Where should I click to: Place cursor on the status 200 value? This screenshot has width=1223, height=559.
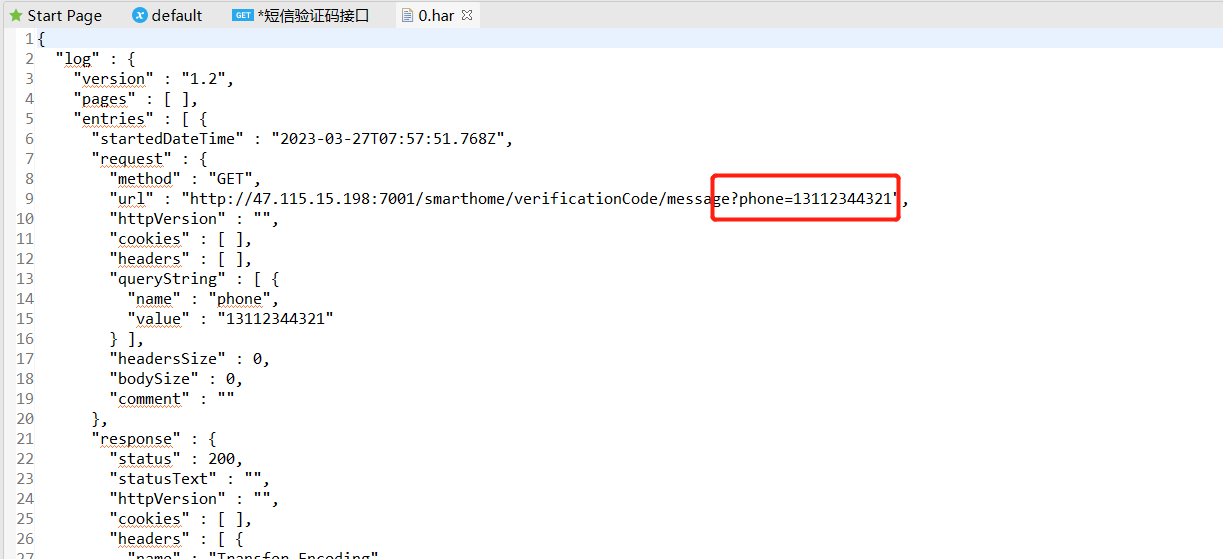pos(222,459)
